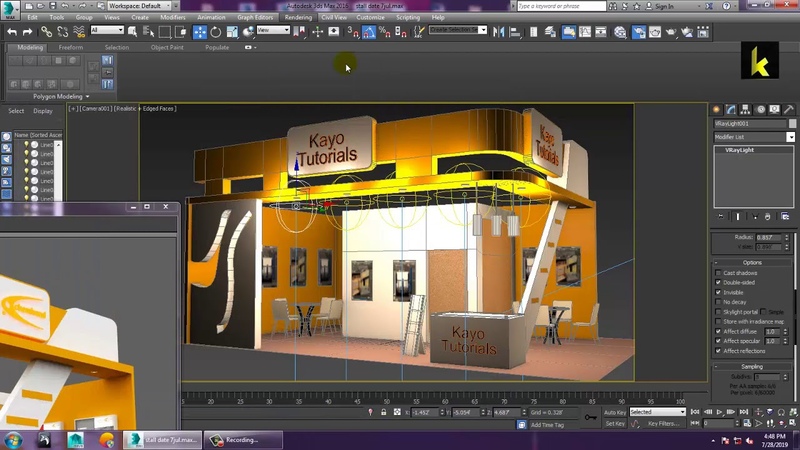Activate the Select and Link tool
The image size is (800, 450).
tap(46, 32)
